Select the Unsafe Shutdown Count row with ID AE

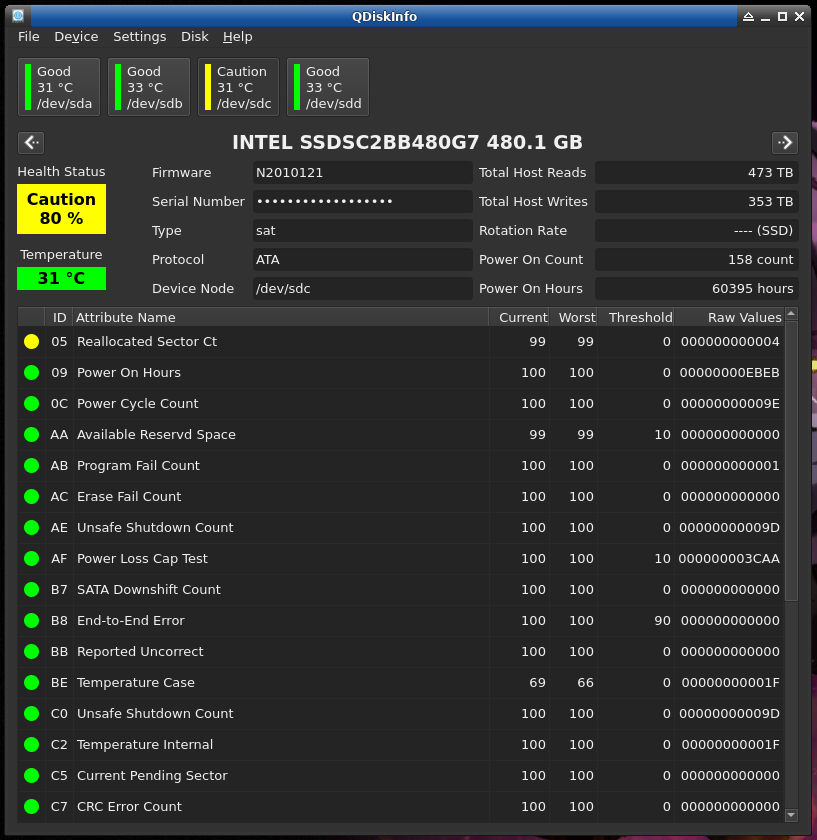tap(401, 528)
